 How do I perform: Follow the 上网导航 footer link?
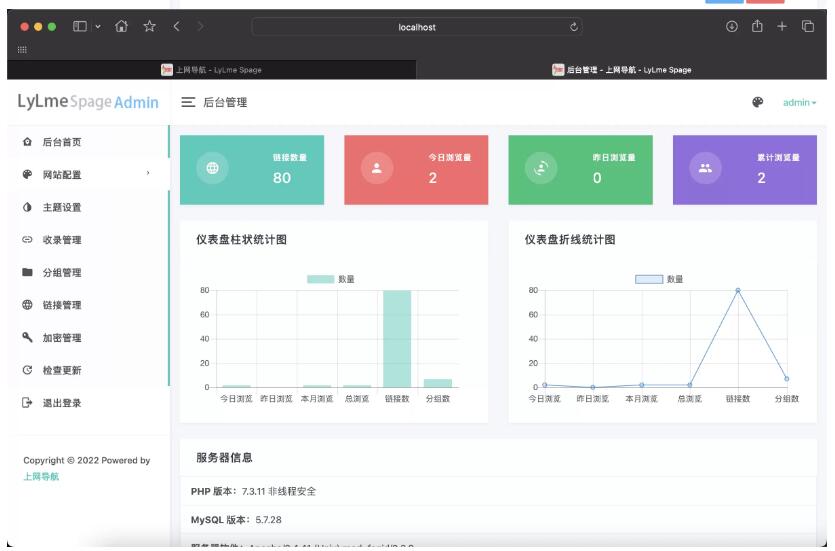click(41, 476)
